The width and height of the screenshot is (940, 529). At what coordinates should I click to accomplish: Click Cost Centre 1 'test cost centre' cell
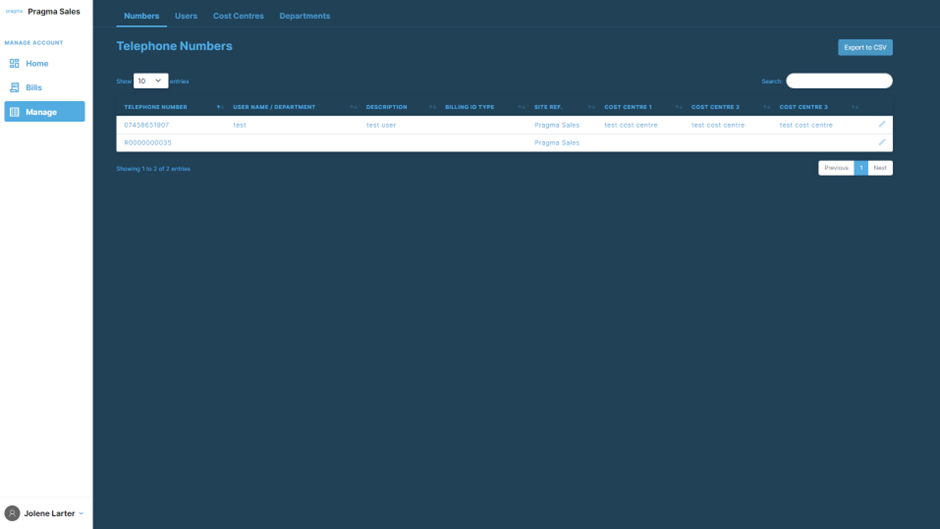[x=631, y=125]
